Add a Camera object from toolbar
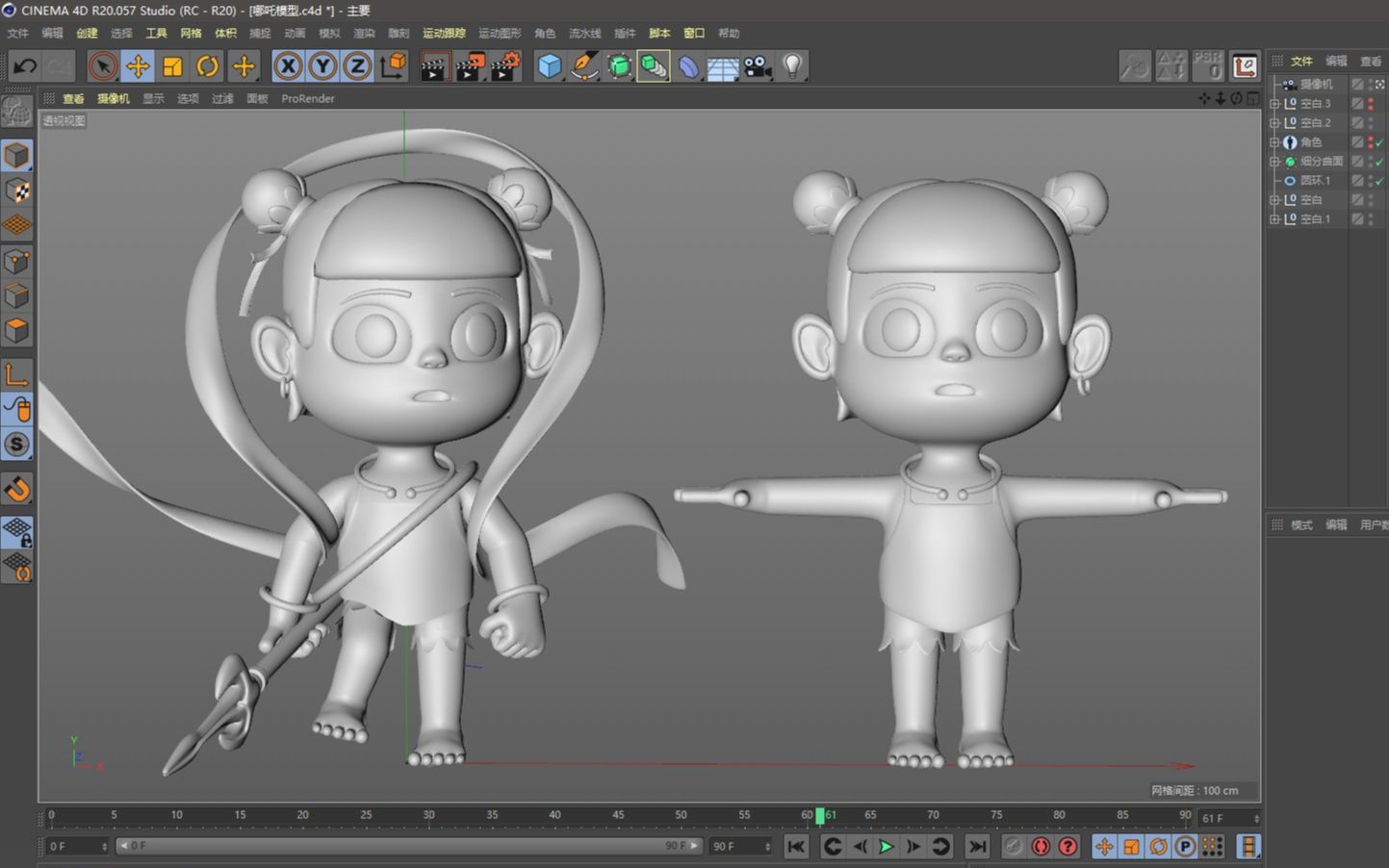 [x=758, y=66]
